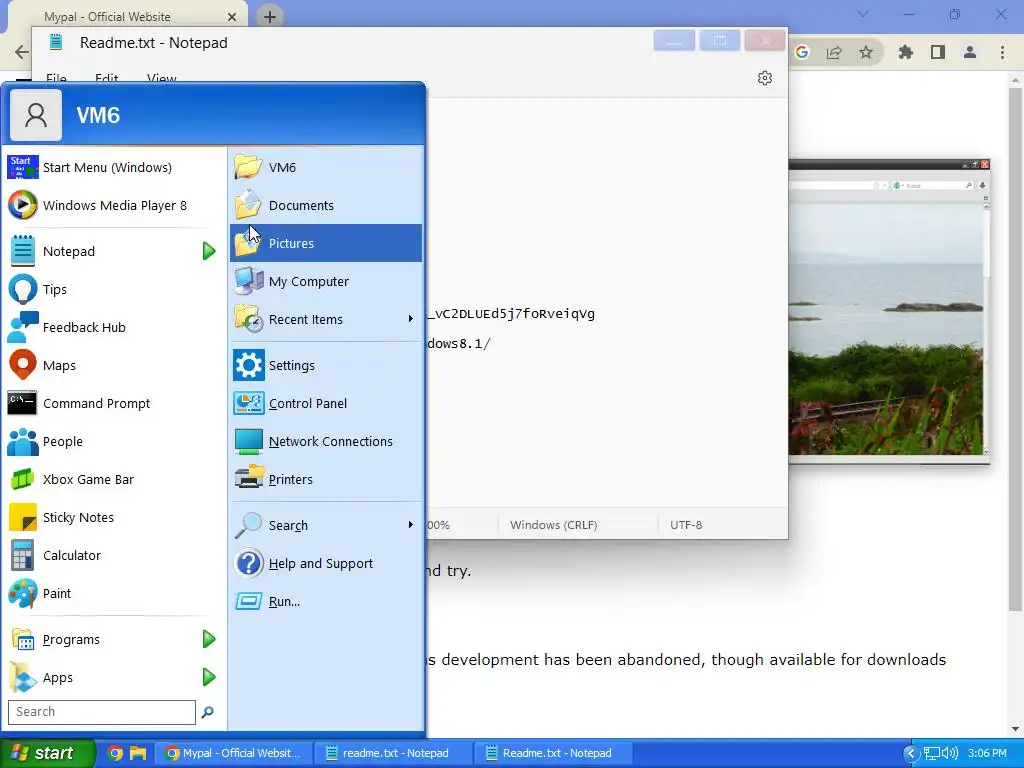Open Start Menu (Windows) entry
The height and width of the screenshot is (768, 1024).
pos(114,167)
